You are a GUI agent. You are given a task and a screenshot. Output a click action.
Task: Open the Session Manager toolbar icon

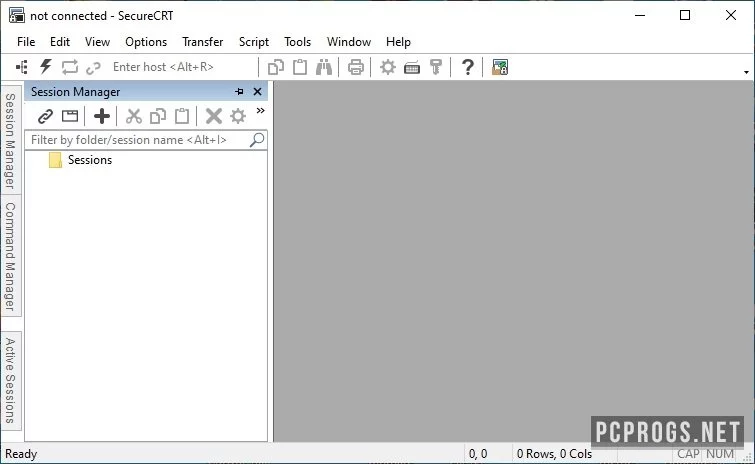(x=22, y=67)
